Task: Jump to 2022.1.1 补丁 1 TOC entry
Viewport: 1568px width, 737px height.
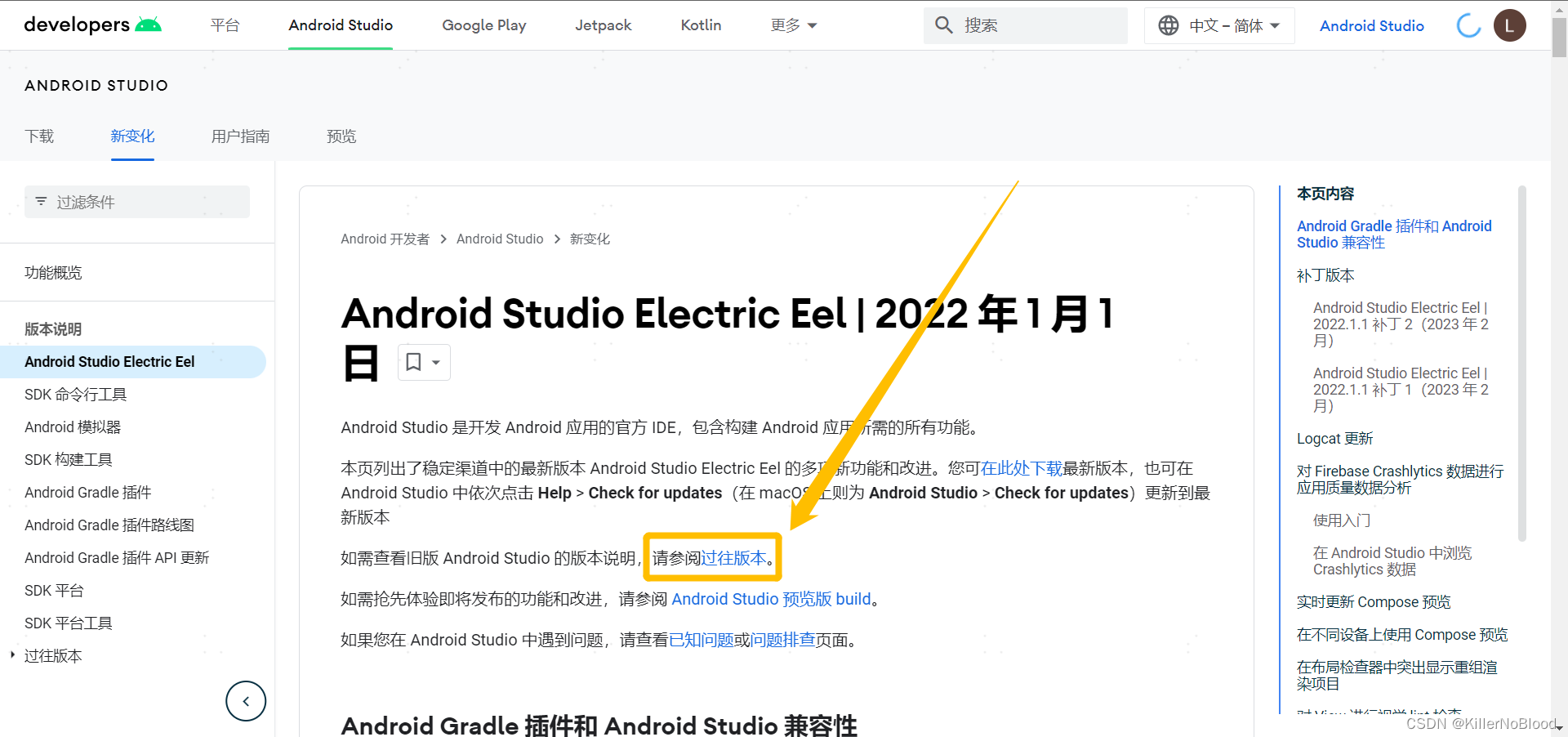Action: [x=1401, y=390]
